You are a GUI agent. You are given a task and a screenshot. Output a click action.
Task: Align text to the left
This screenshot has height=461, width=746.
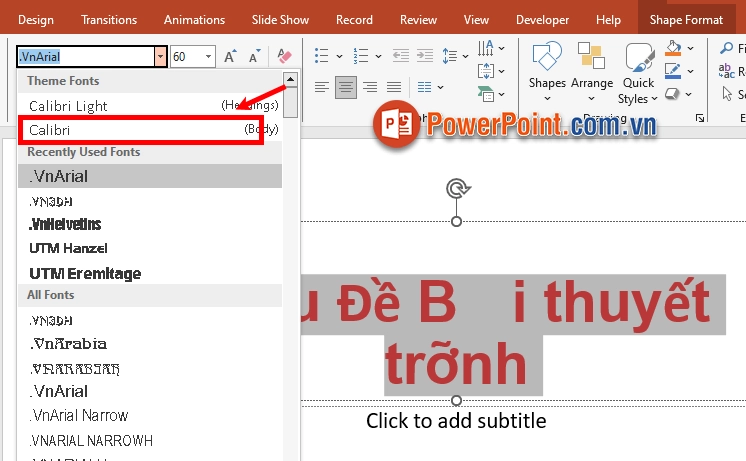[x=322, y=87]
